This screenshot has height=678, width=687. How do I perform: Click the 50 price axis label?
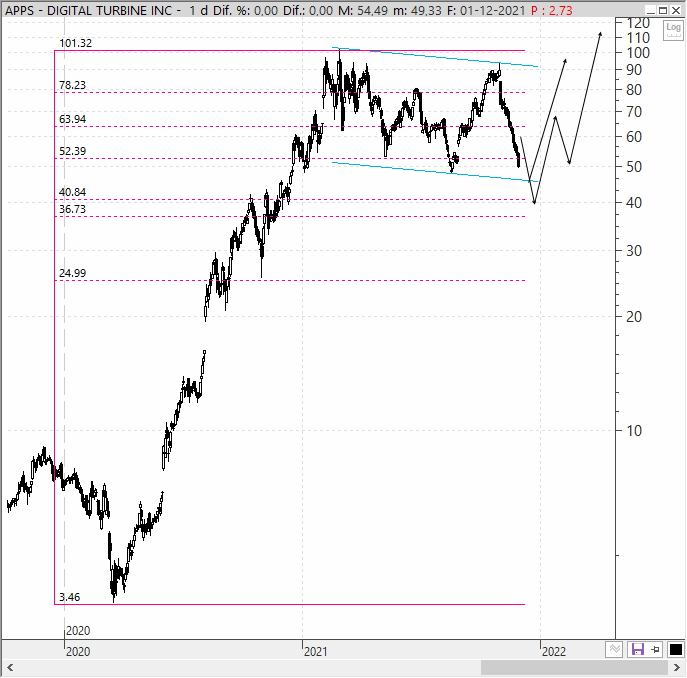634,167
